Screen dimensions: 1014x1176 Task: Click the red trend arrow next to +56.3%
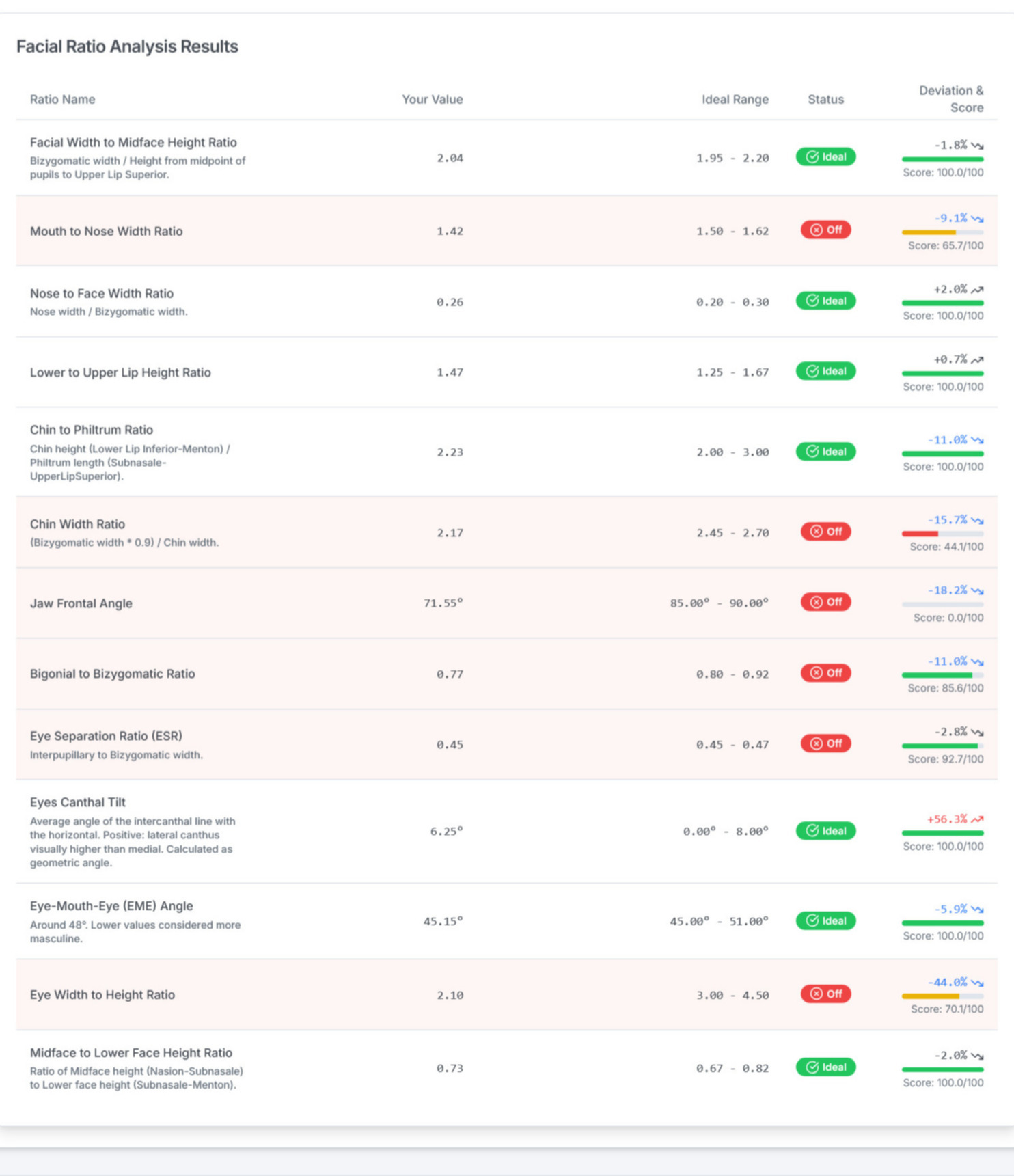pos(977,819)
